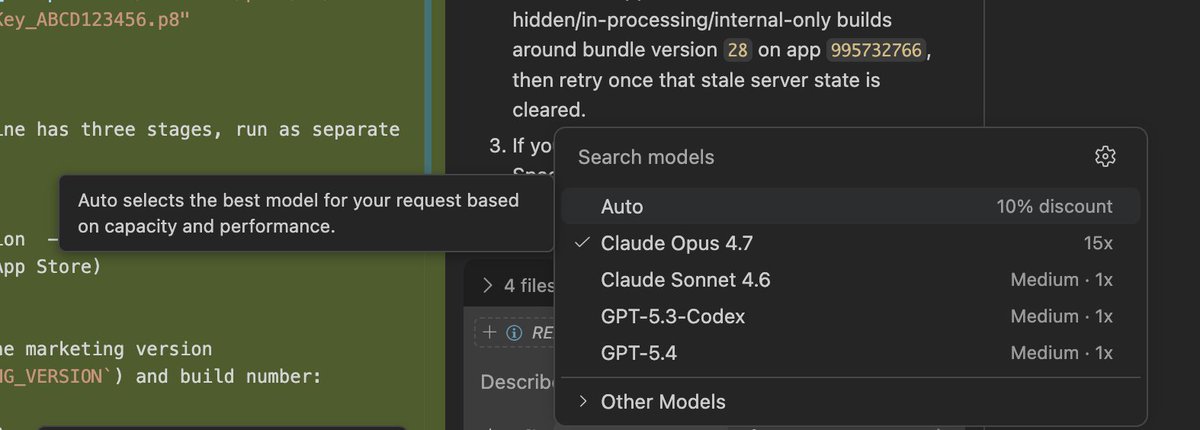Expand the Other Models section
Viewport: 1200px width, 430px height.
850,401
